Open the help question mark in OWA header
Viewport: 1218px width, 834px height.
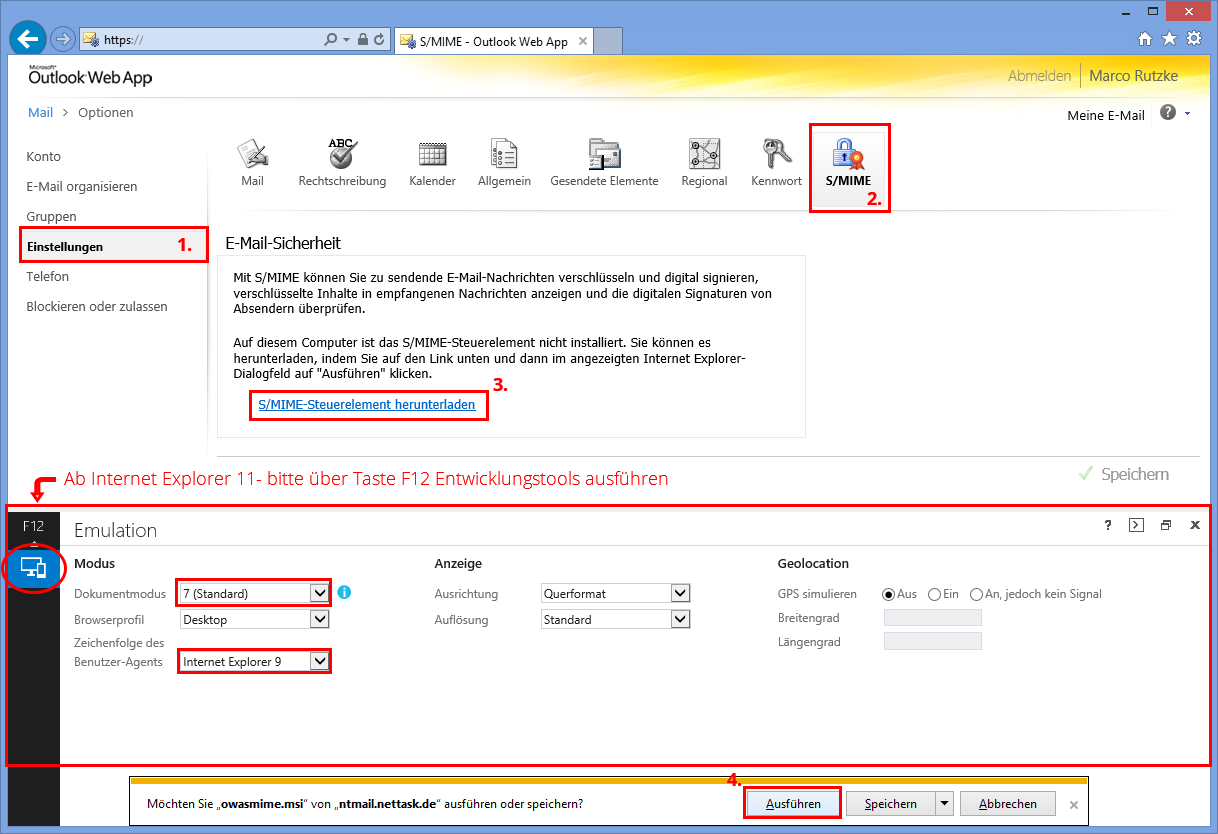1167,113
